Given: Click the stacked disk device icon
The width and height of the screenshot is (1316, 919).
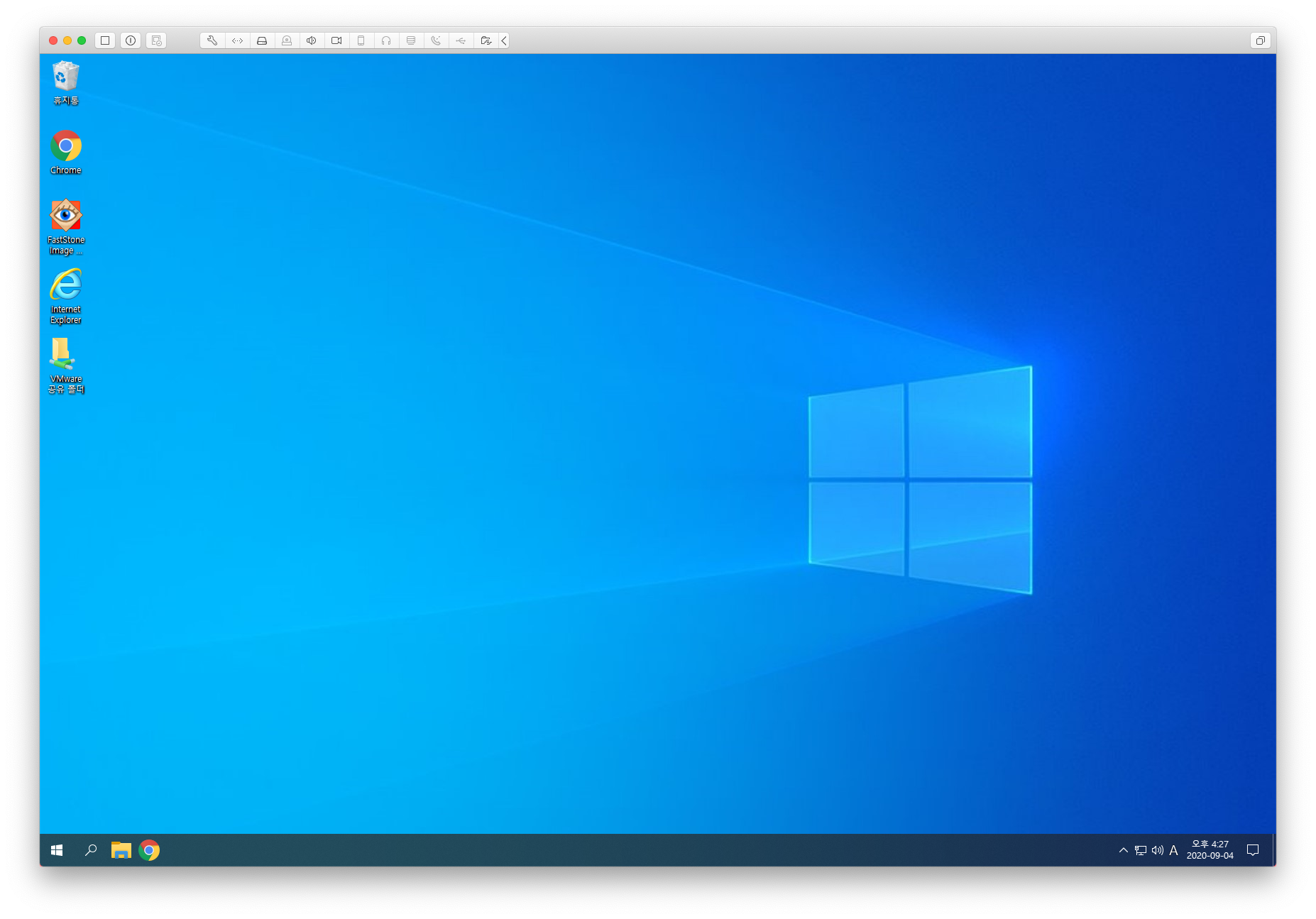Looking at the screenshot, I should (411, 40).
